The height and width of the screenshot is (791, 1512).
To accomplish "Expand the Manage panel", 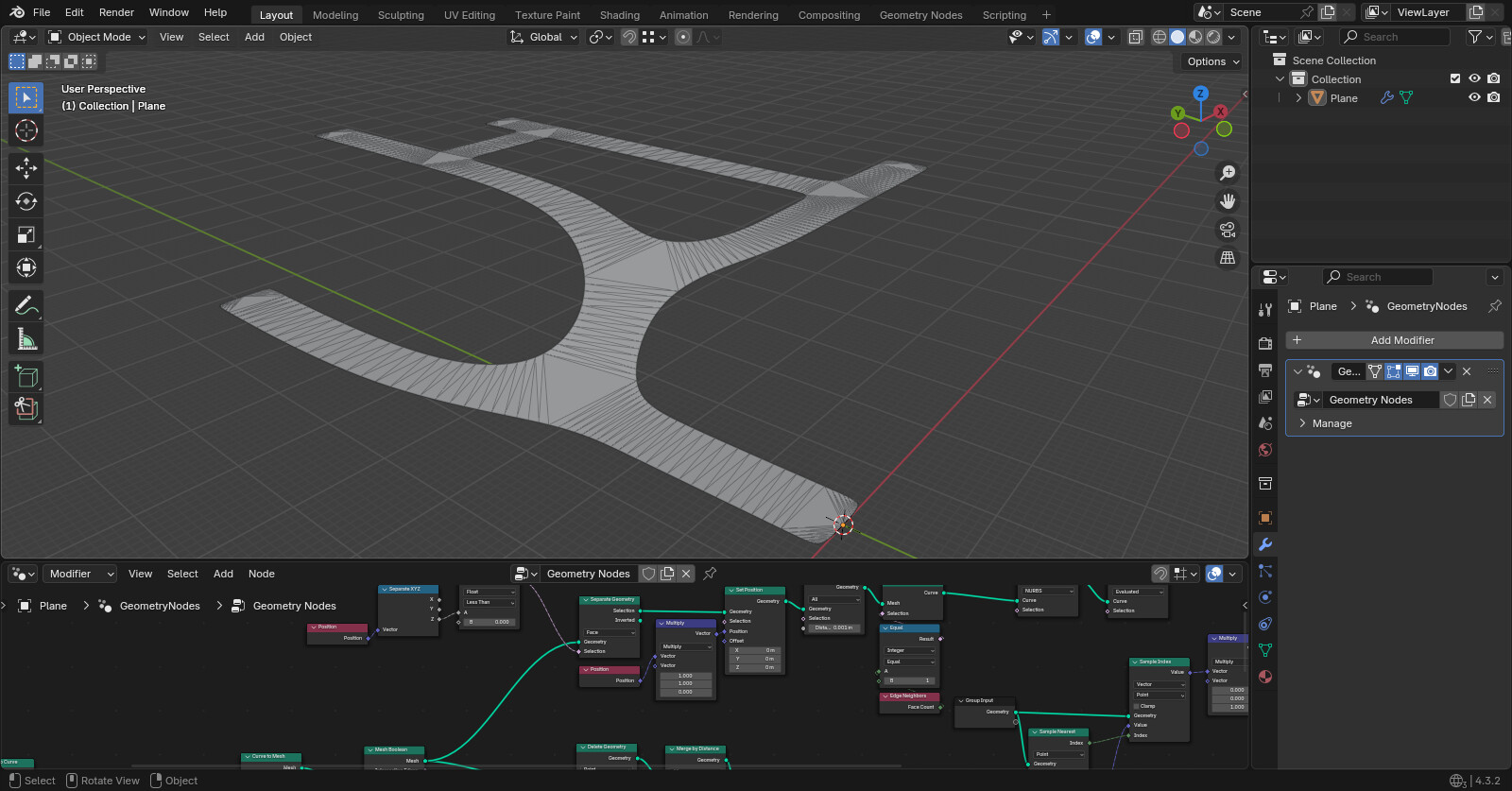I will coord(1331,423).
